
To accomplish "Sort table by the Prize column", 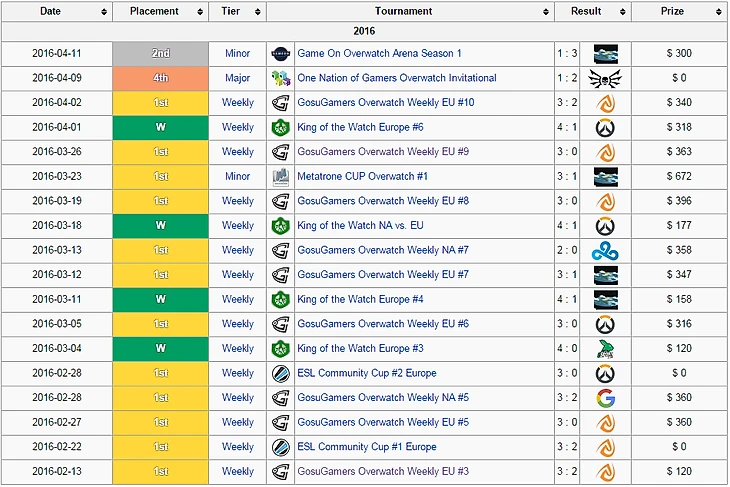I will pyautogui.click(x=679, y=12).
